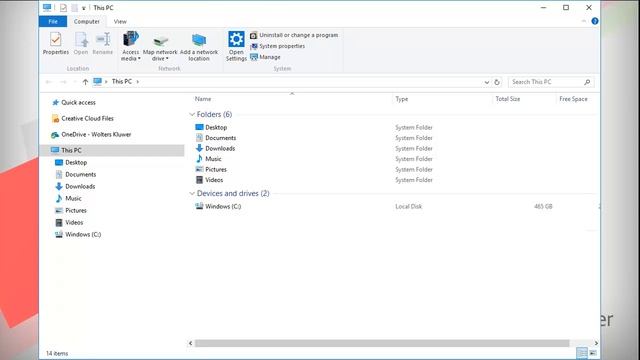Click This PC in the address bar

coord(122,82)
